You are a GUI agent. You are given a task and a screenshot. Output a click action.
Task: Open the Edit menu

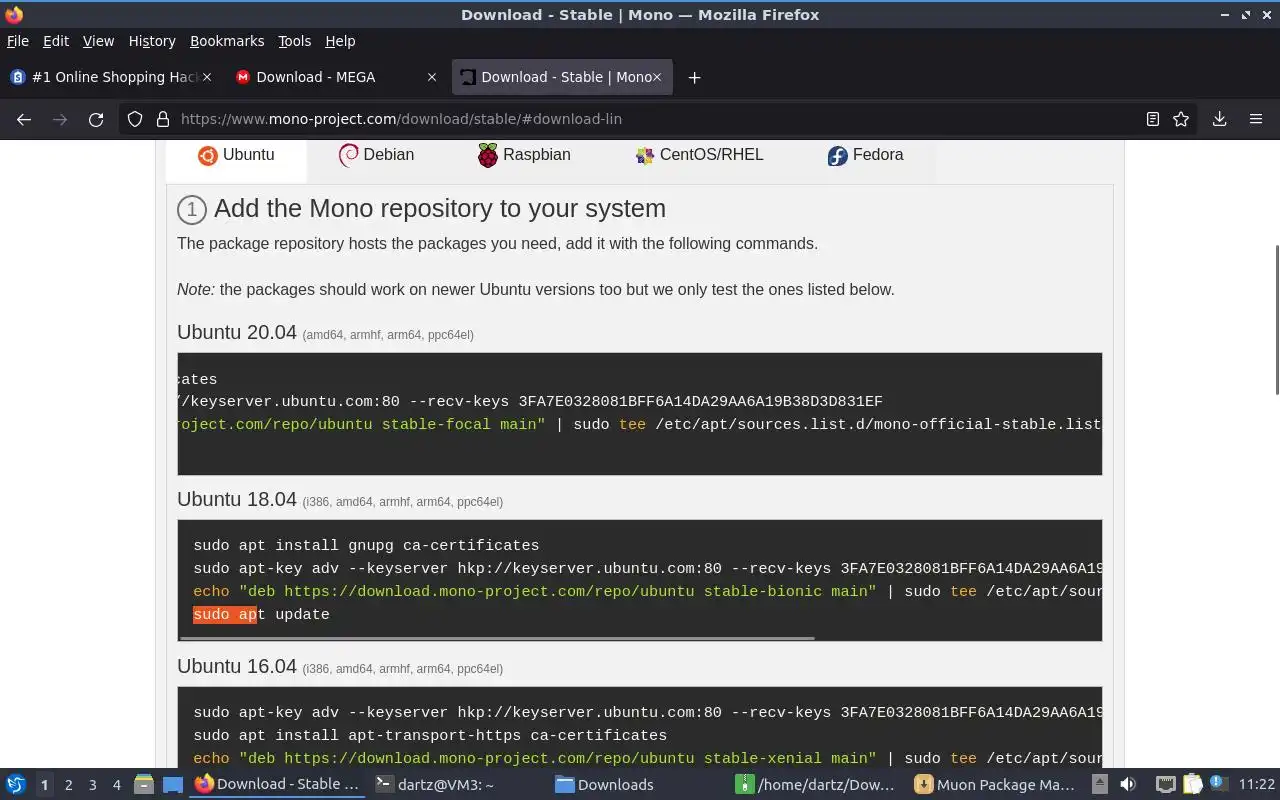click(56, 41)
